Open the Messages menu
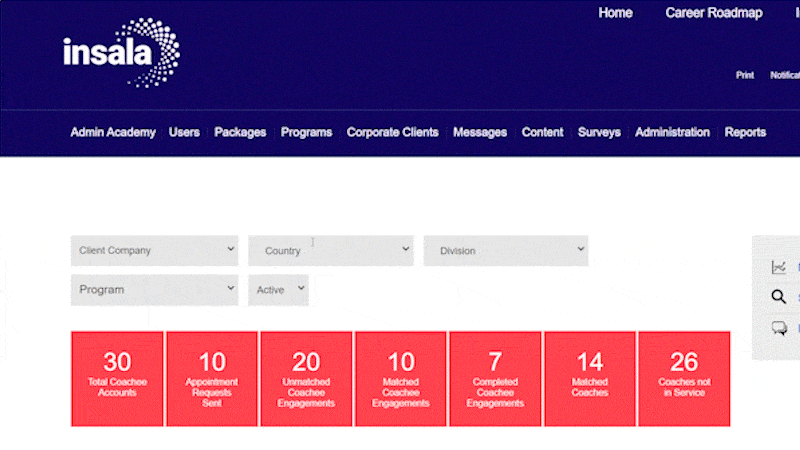The height and width of the screenshot is (450, 800). coord(480,132)
